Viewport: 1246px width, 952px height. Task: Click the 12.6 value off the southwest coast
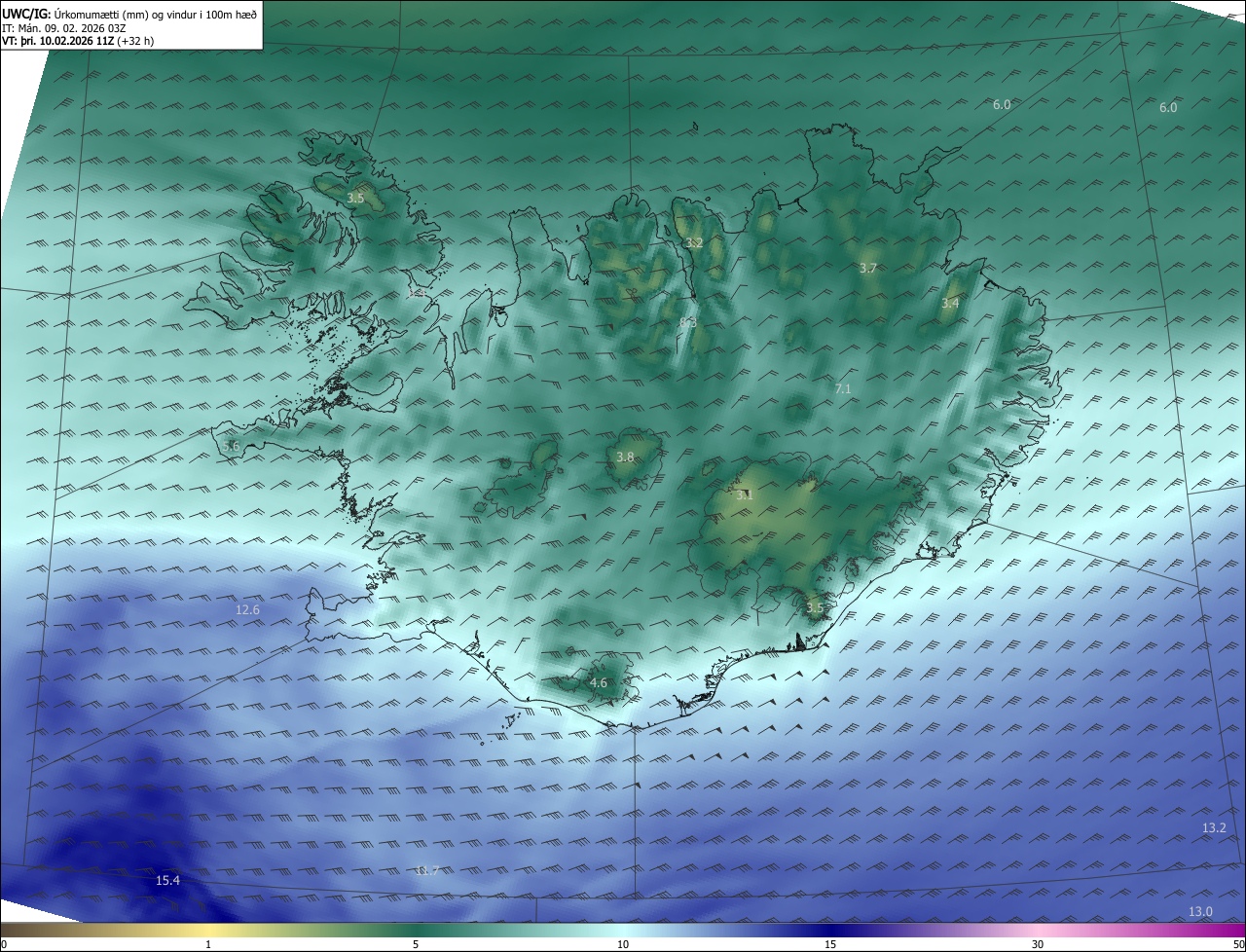coord(247,609)
